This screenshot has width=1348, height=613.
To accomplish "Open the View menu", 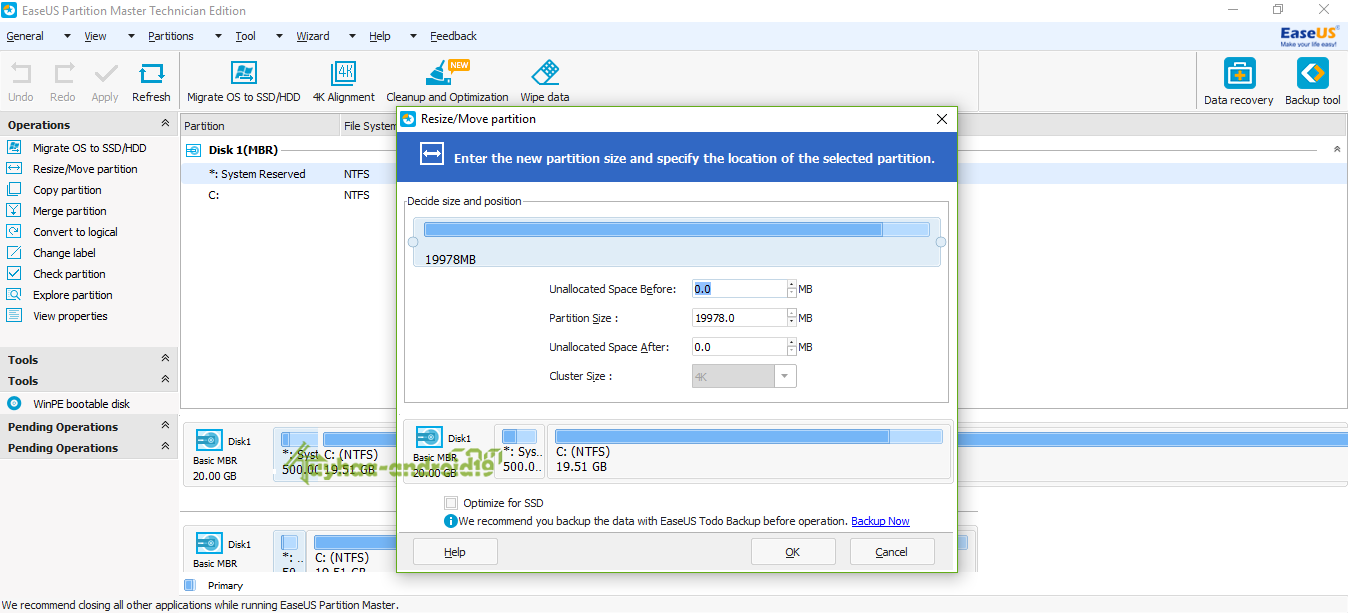I will 95,36.
